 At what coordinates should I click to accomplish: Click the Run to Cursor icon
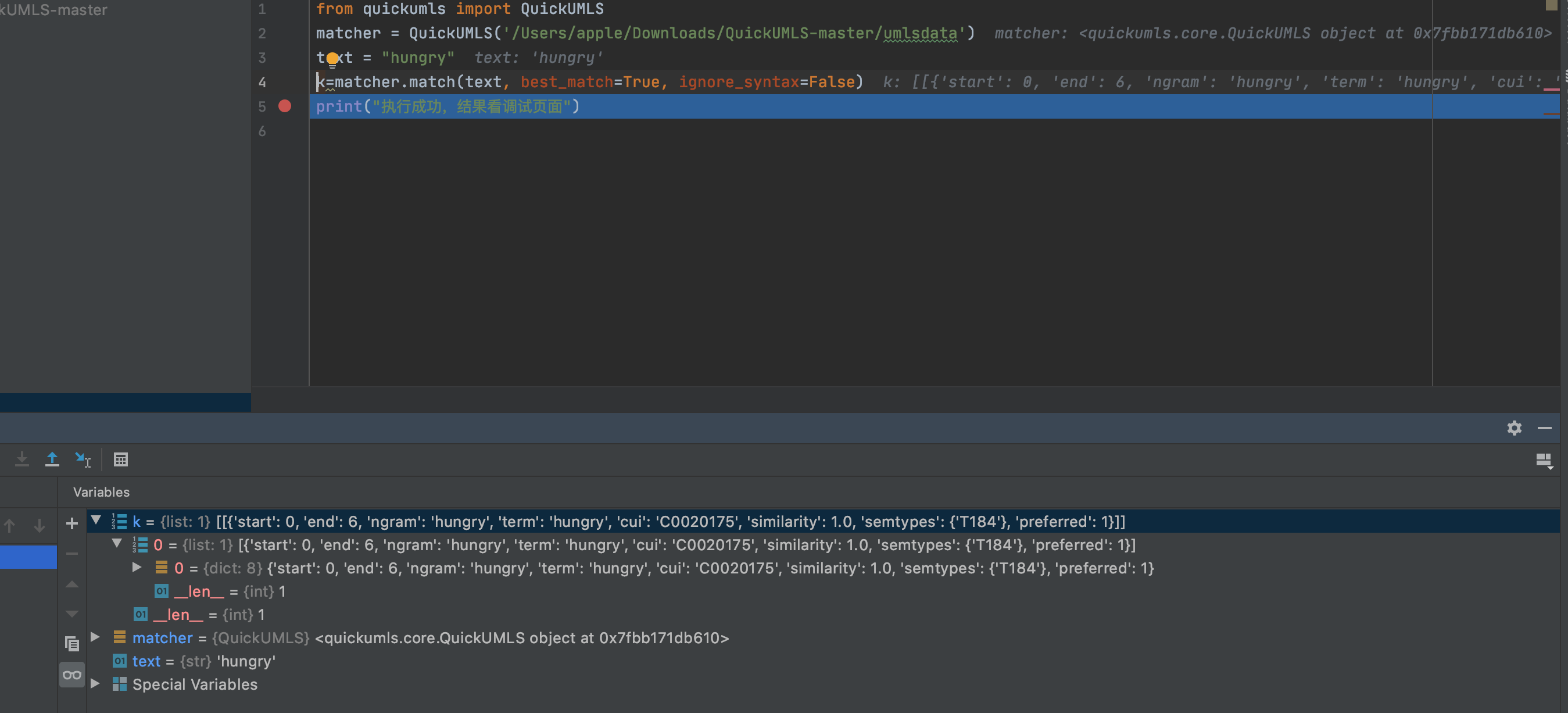[x=82, y=459]
